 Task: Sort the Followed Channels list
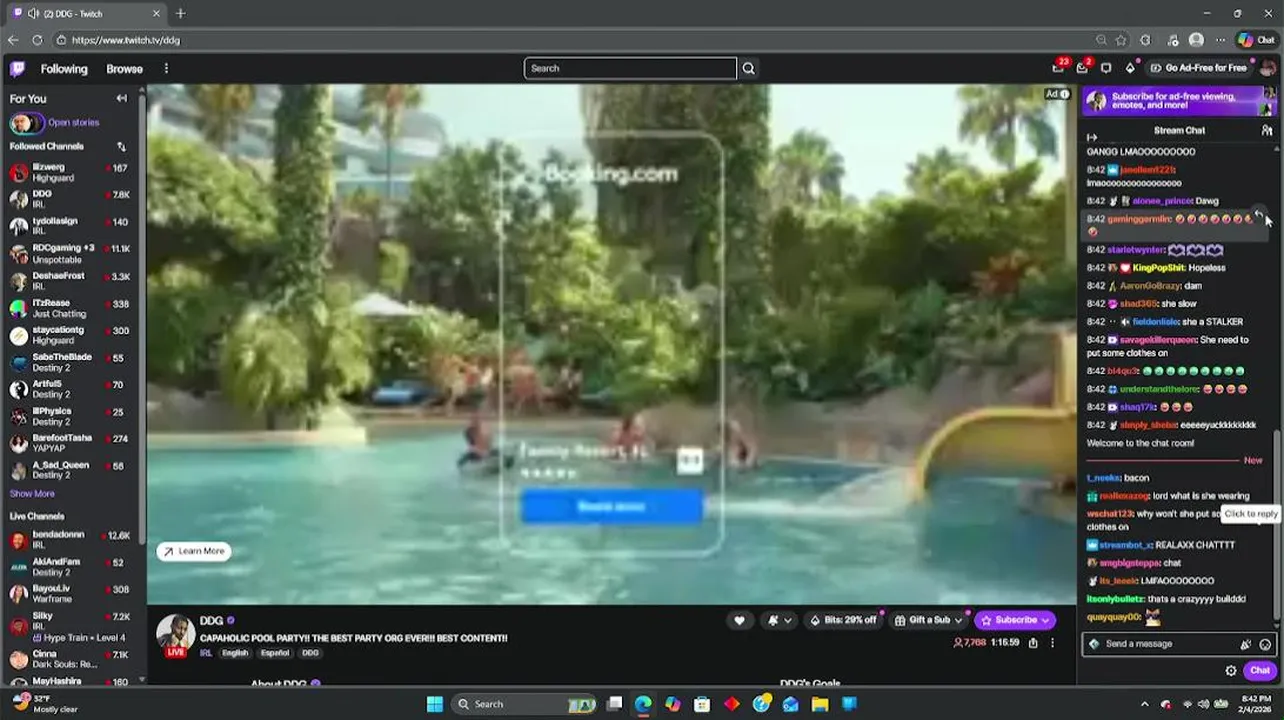(121, 146)
